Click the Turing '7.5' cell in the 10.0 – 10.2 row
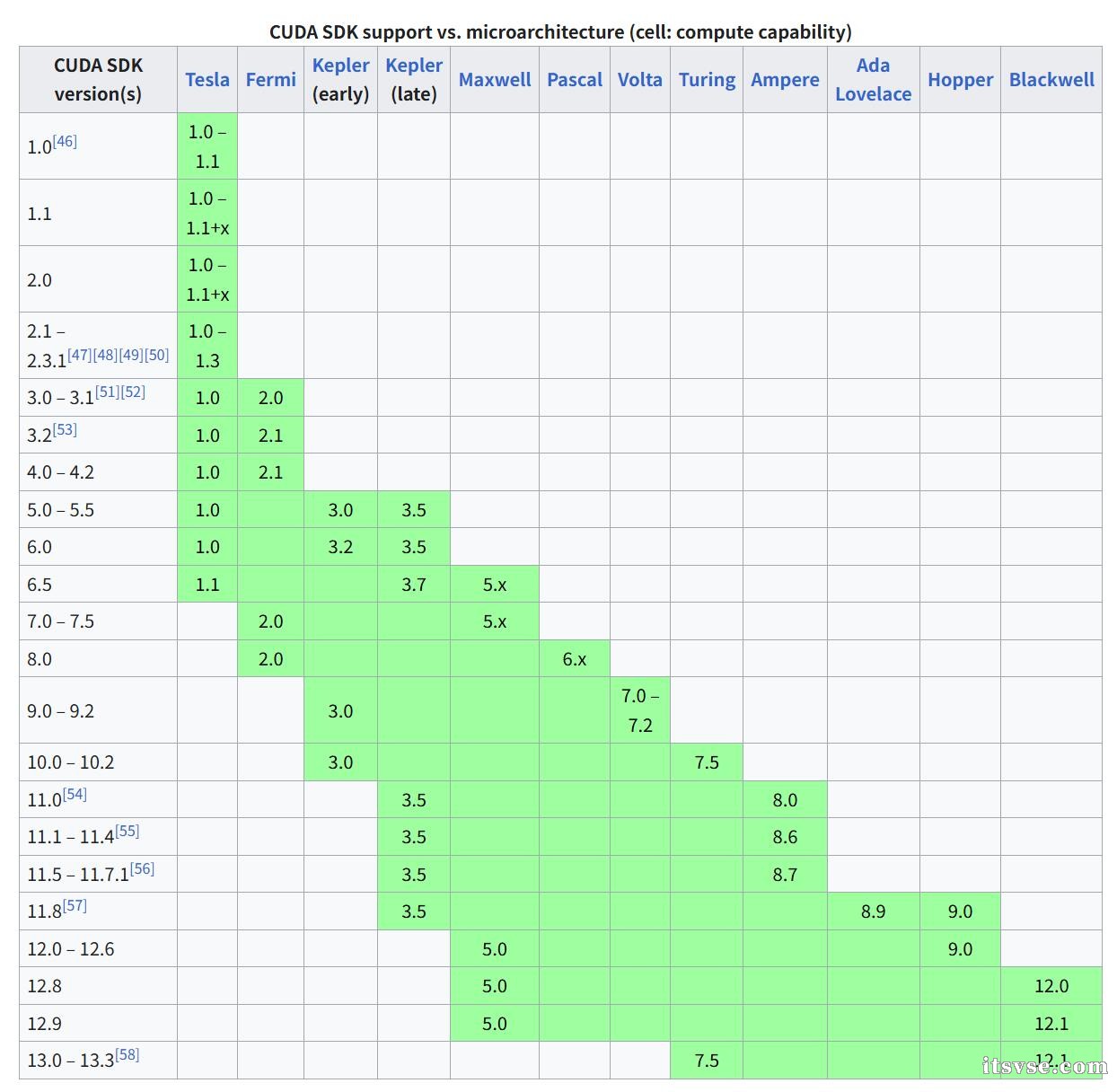This screenshot has width=1117, height=1092. 707,762
